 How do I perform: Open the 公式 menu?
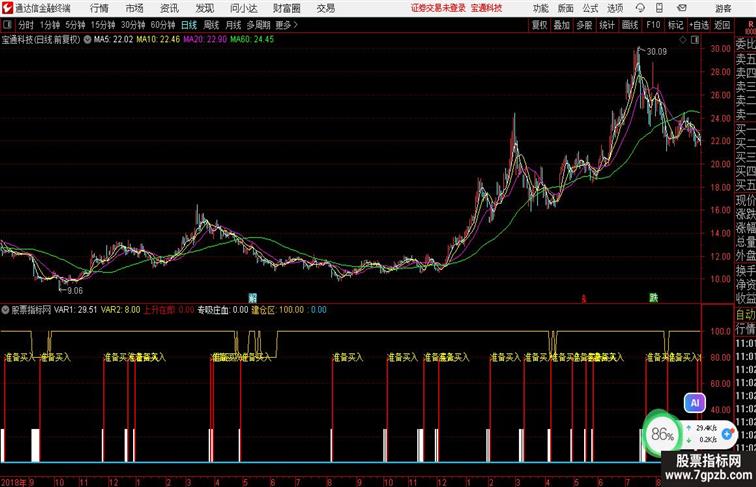[590, 8]
